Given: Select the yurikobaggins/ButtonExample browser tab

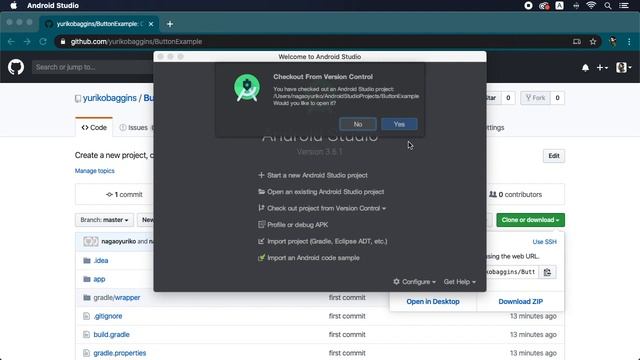Looking at the screenshot, I should pyautogui.click(x=98, y=24).
